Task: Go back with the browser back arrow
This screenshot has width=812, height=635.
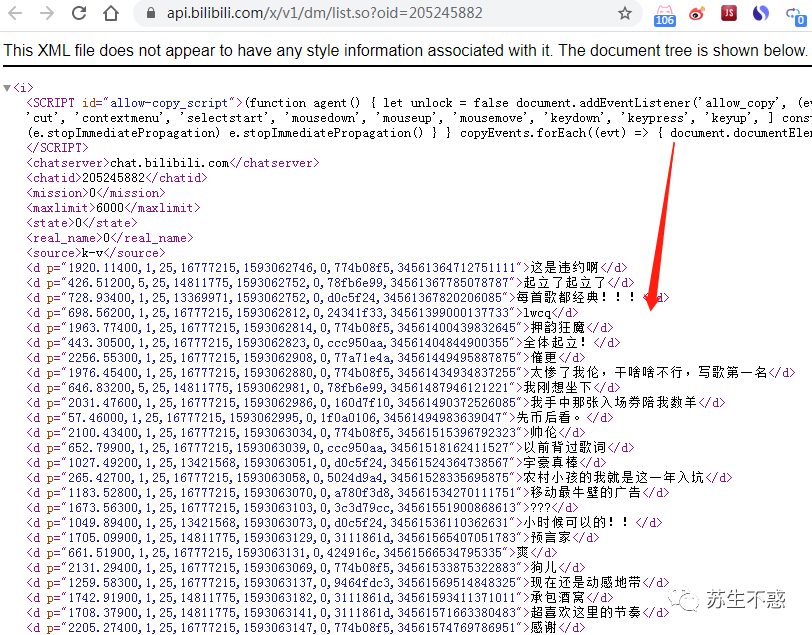Action: (x=15, y=13)
